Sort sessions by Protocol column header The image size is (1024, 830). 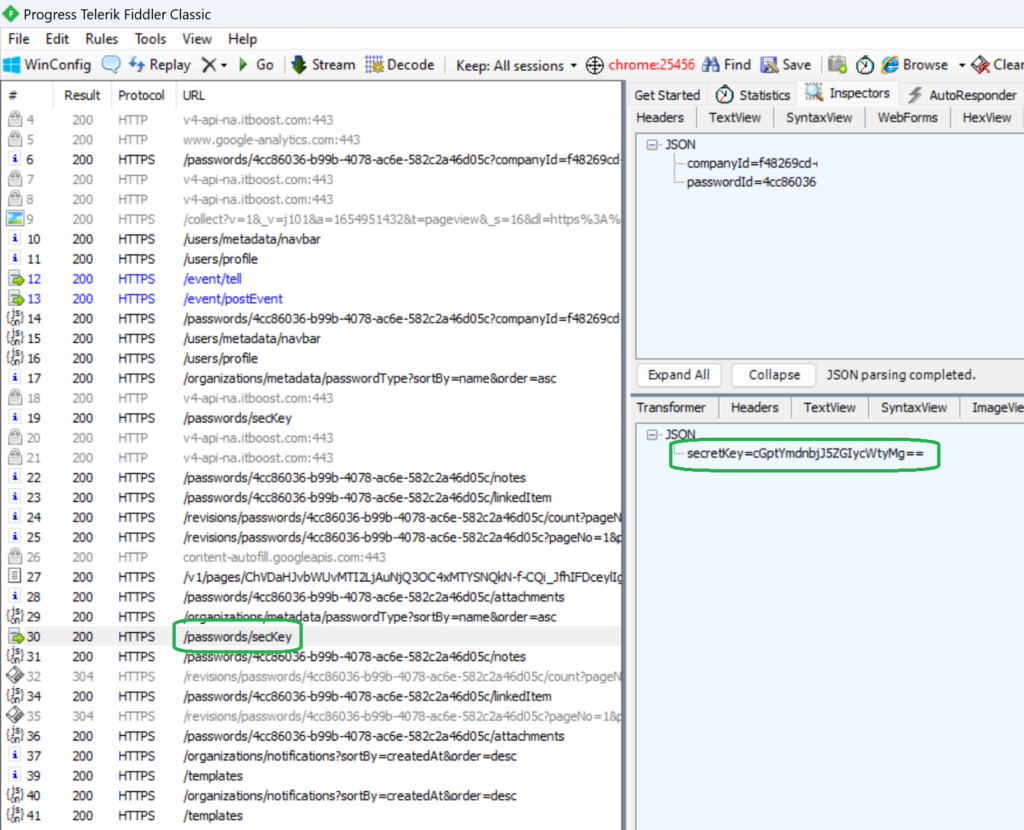141,95
